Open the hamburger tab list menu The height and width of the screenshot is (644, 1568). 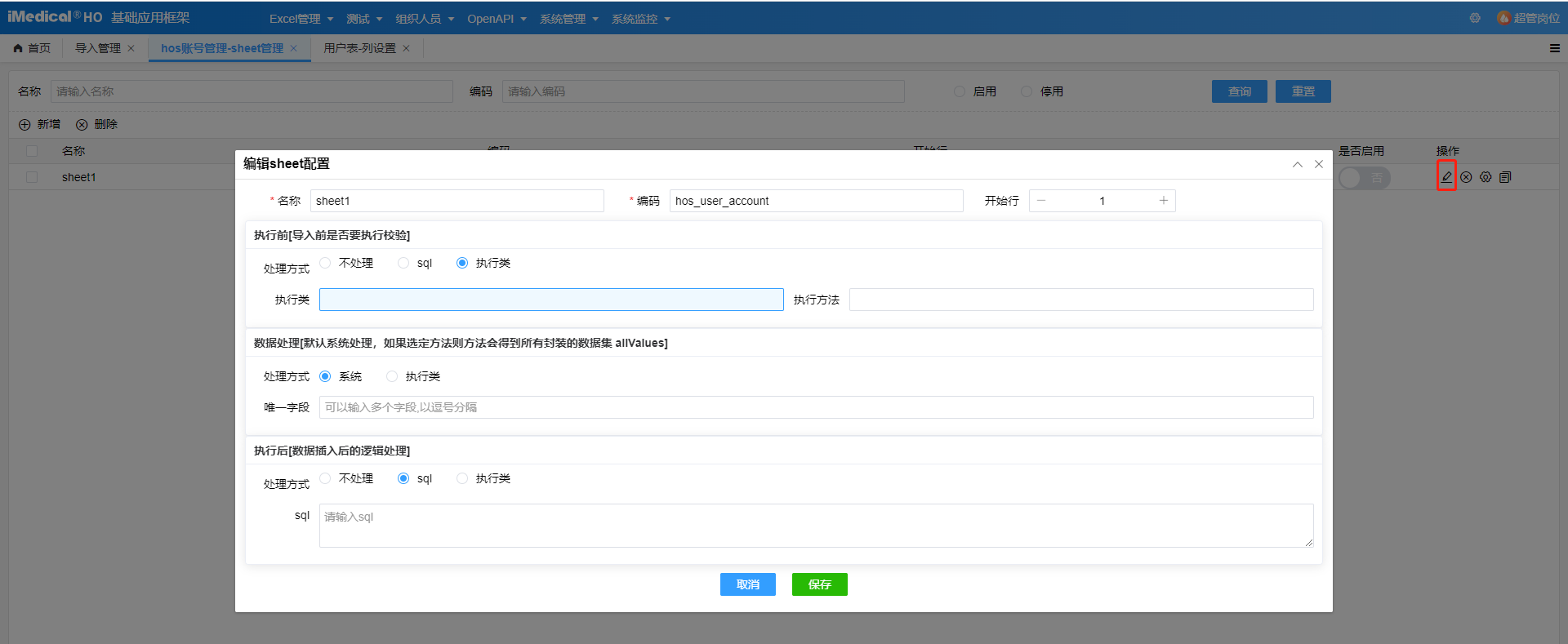click(x=1555, y=48)
